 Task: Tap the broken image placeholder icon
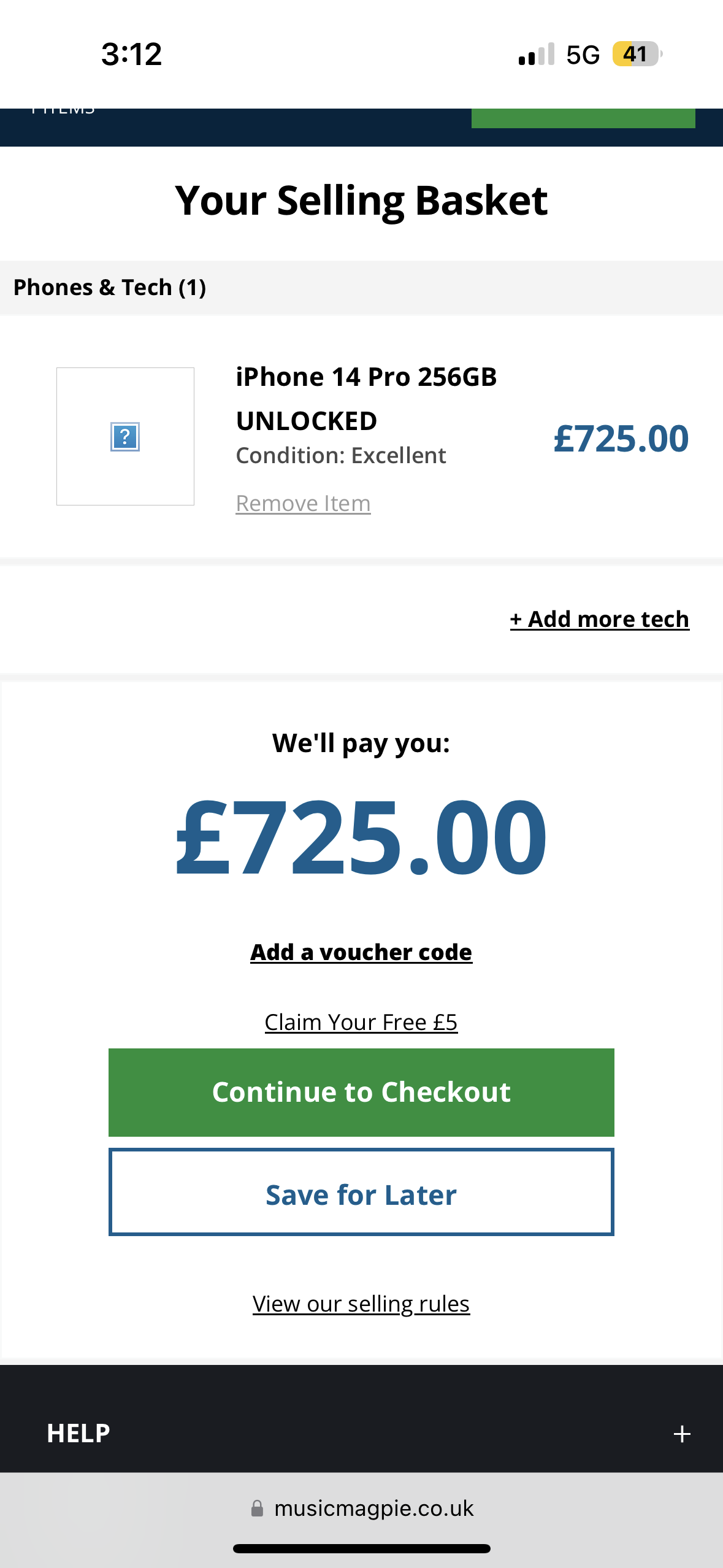125,437
